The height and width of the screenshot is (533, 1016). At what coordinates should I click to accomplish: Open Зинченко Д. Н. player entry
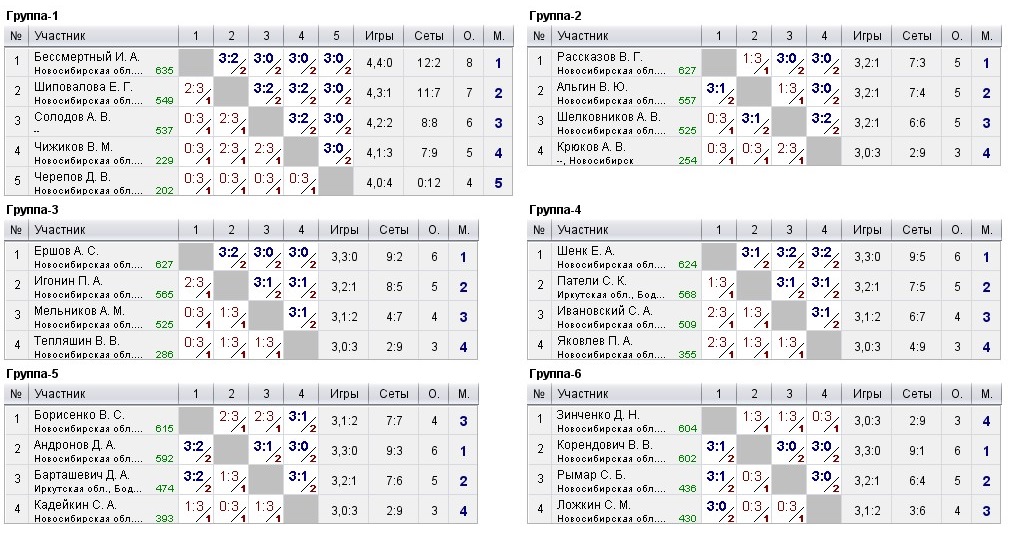point(597,414)
